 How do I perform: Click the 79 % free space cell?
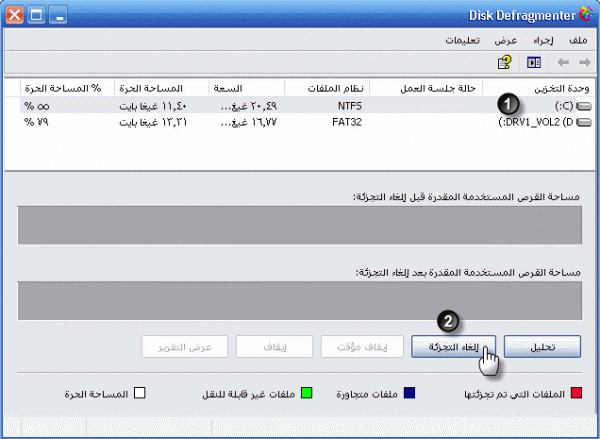click(36, 122)
